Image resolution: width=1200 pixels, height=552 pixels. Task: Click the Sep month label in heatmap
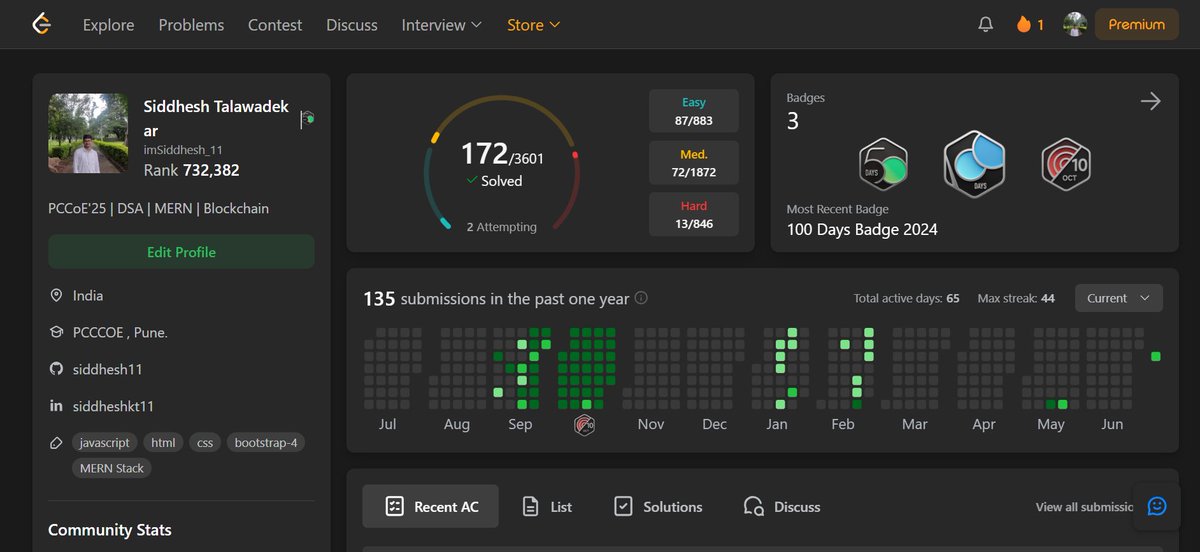click(x=520, y=424)
